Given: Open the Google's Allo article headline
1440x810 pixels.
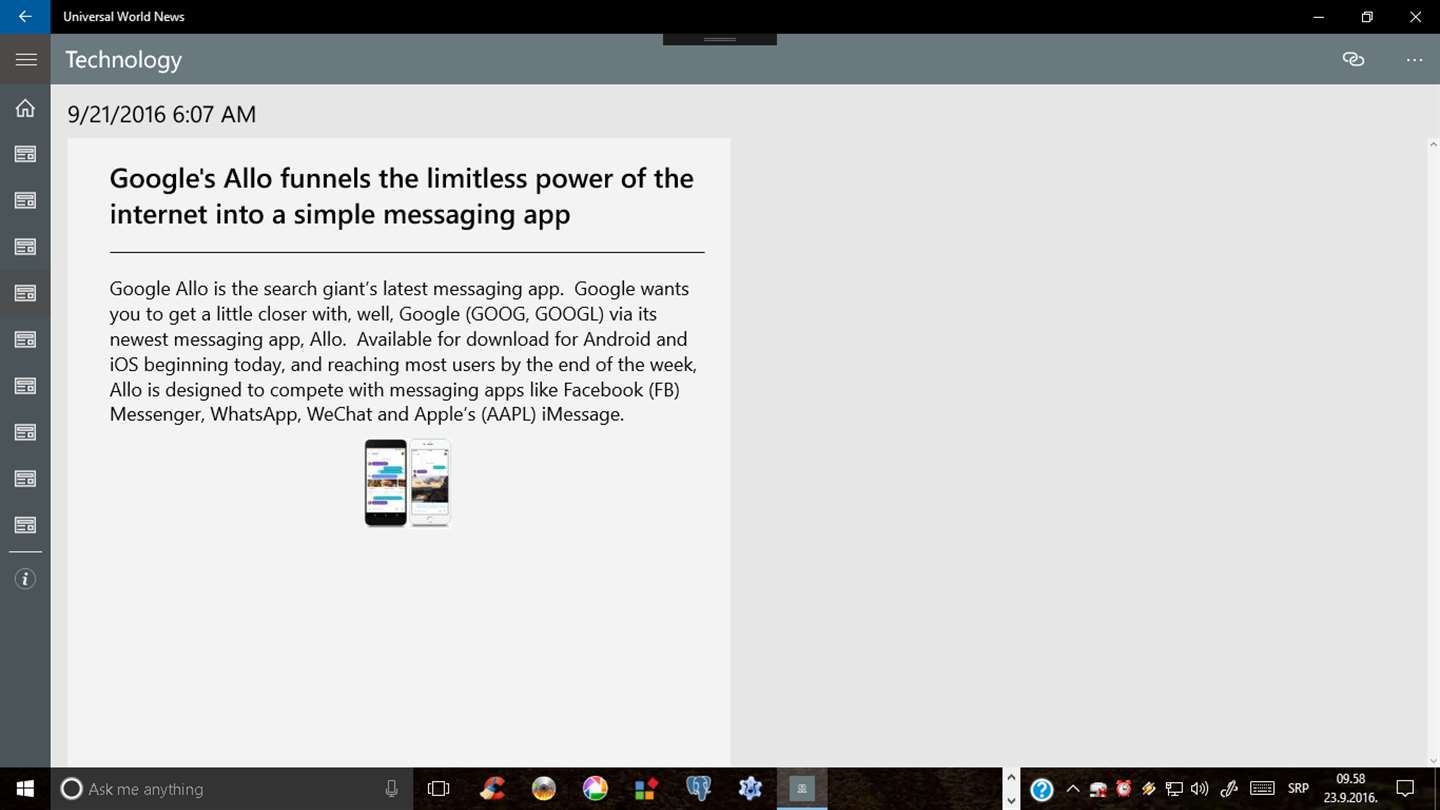Looking at the screenshot, I should click(x=401, y=196).
